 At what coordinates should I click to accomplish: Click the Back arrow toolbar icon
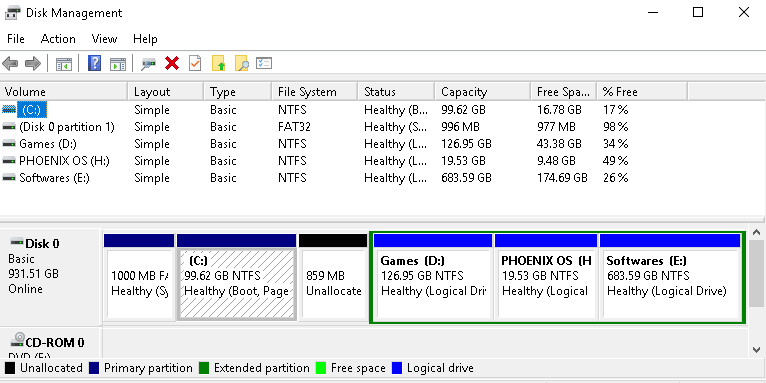(x=10, y=64)
